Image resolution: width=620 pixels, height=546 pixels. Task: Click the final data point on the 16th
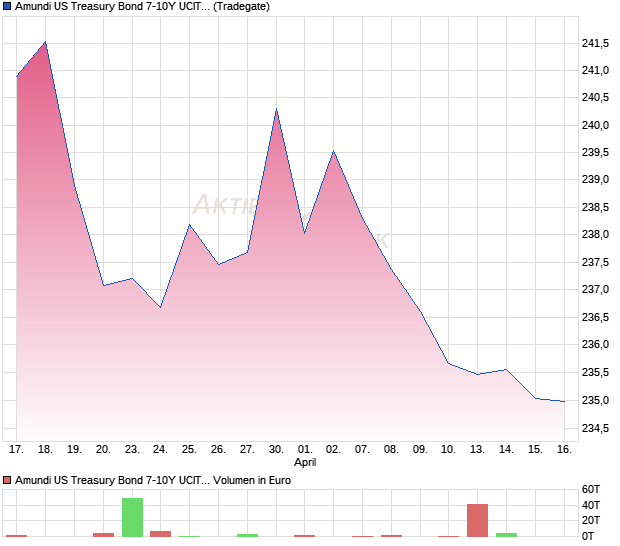tap(564, 401)
